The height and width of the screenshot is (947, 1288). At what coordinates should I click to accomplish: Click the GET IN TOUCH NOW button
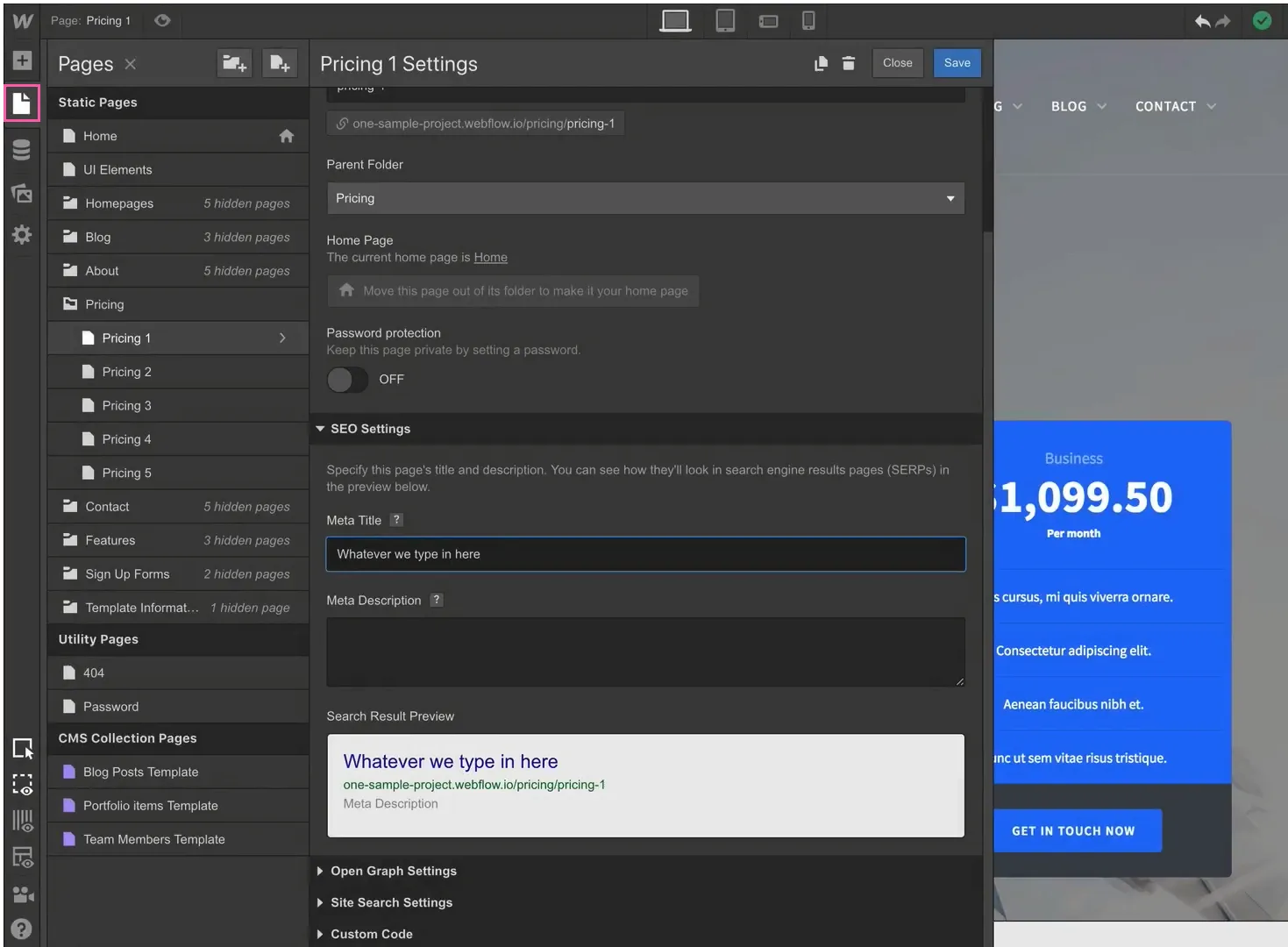tap(1078, 830)
